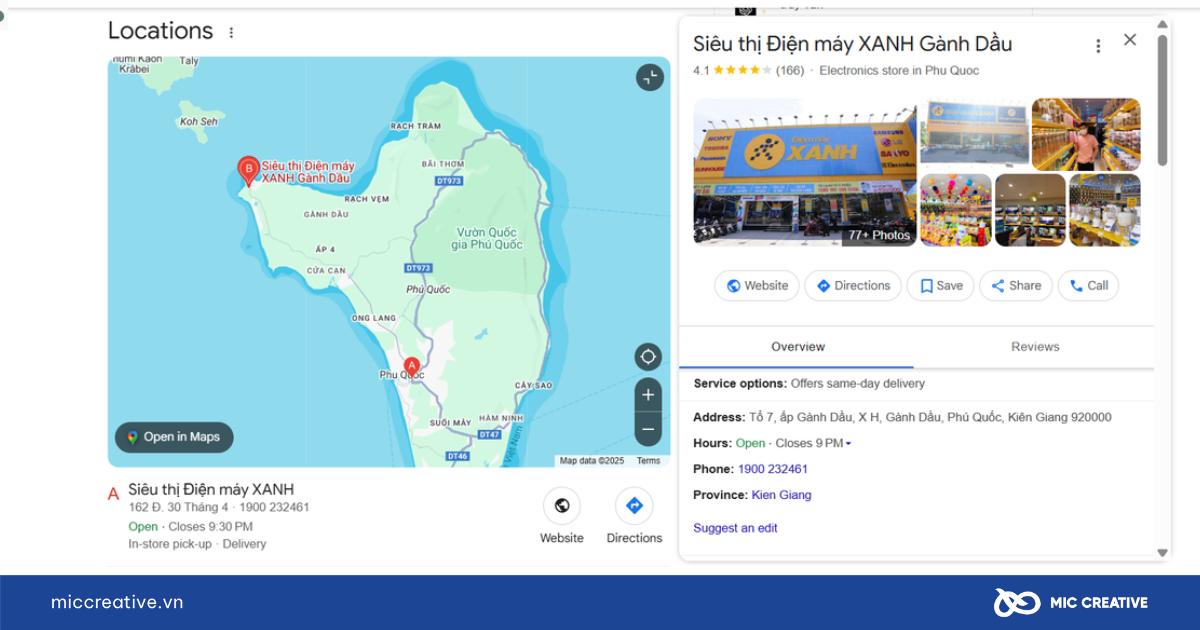Call the store
Viewport: 1200px width, 630px height.
tap(1089, 286)
